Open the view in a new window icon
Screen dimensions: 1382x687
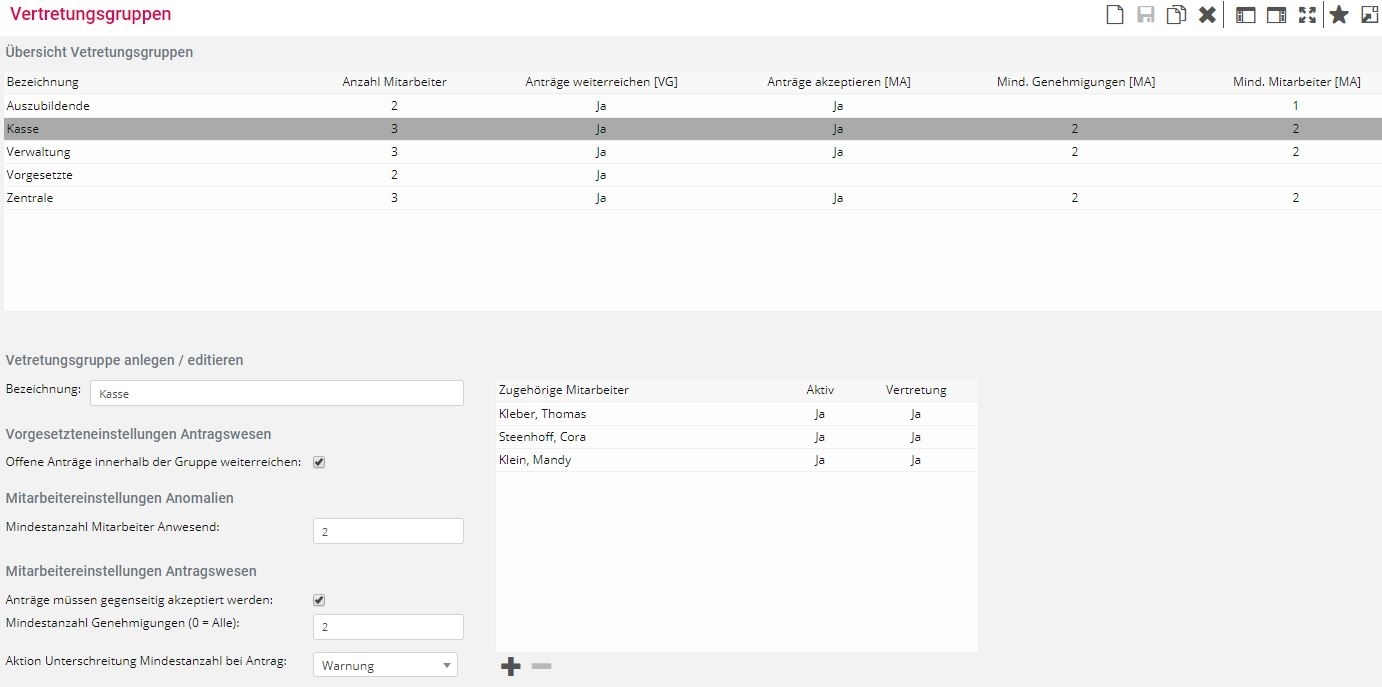tap(1370, 15)
